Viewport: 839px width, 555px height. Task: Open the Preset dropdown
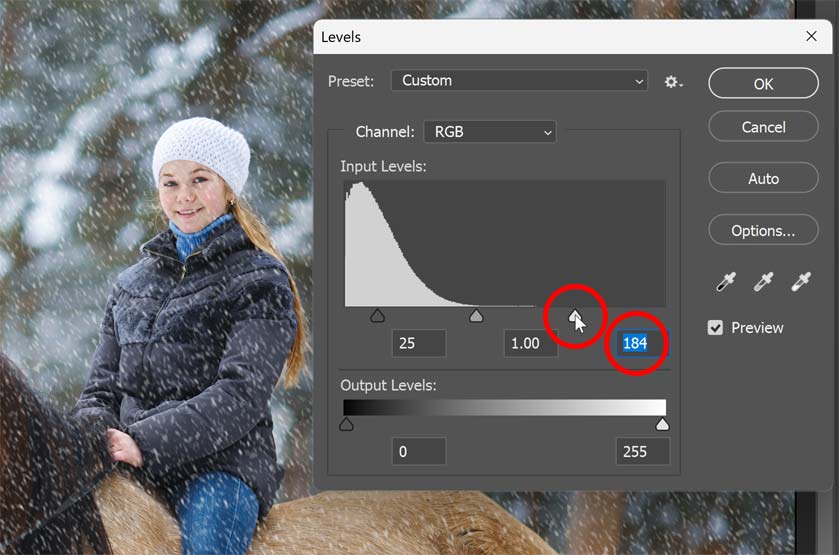point(519,81)
